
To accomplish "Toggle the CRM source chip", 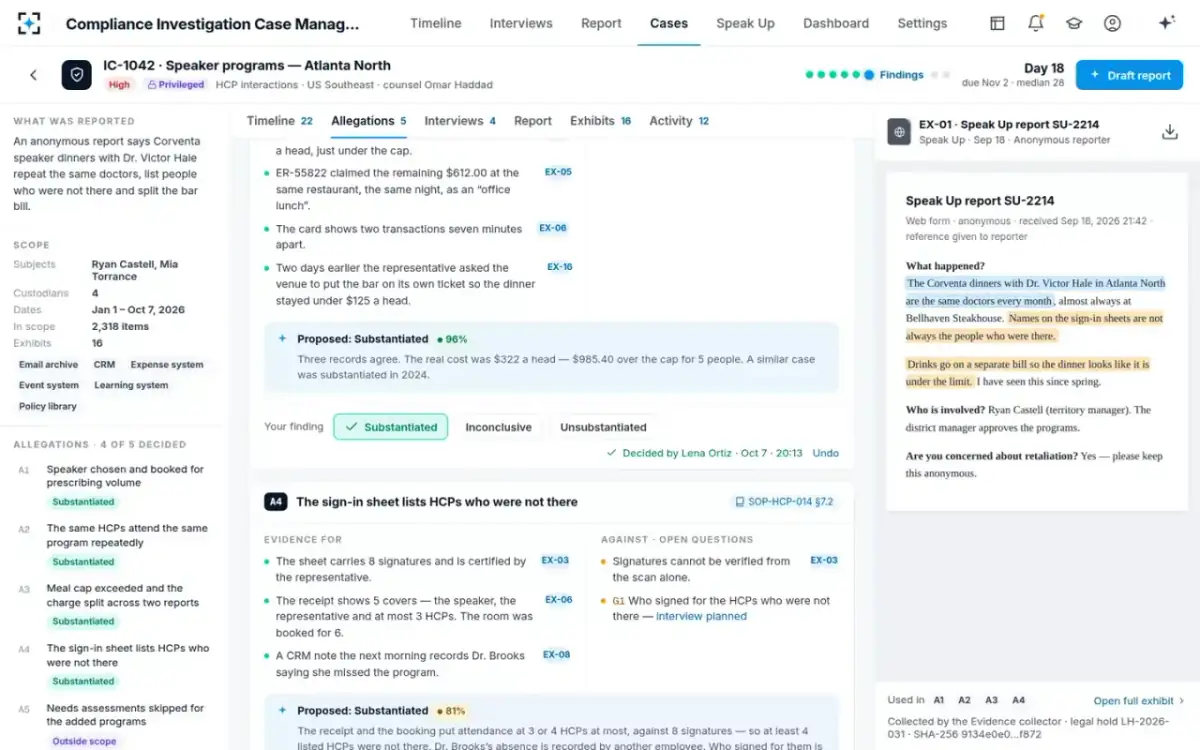I will (104, 365).
